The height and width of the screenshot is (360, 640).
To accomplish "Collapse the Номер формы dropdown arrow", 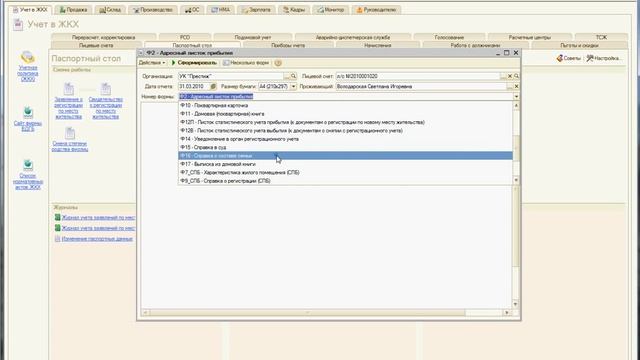I will [516, 97].
